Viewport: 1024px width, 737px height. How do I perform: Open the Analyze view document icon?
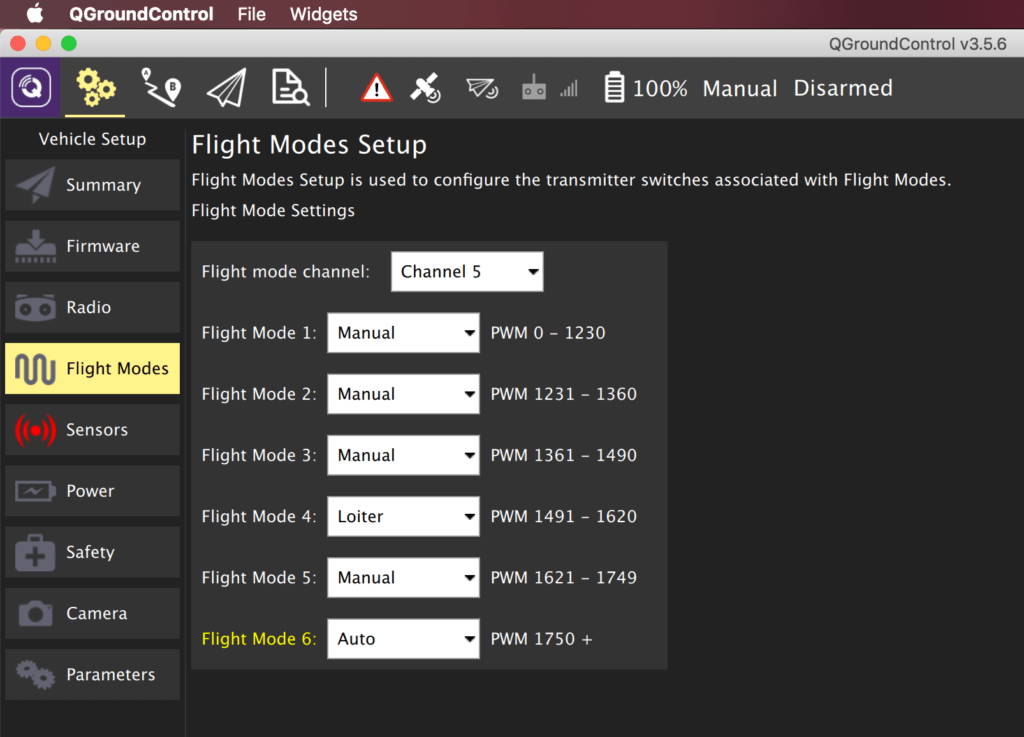coord(290,87)
